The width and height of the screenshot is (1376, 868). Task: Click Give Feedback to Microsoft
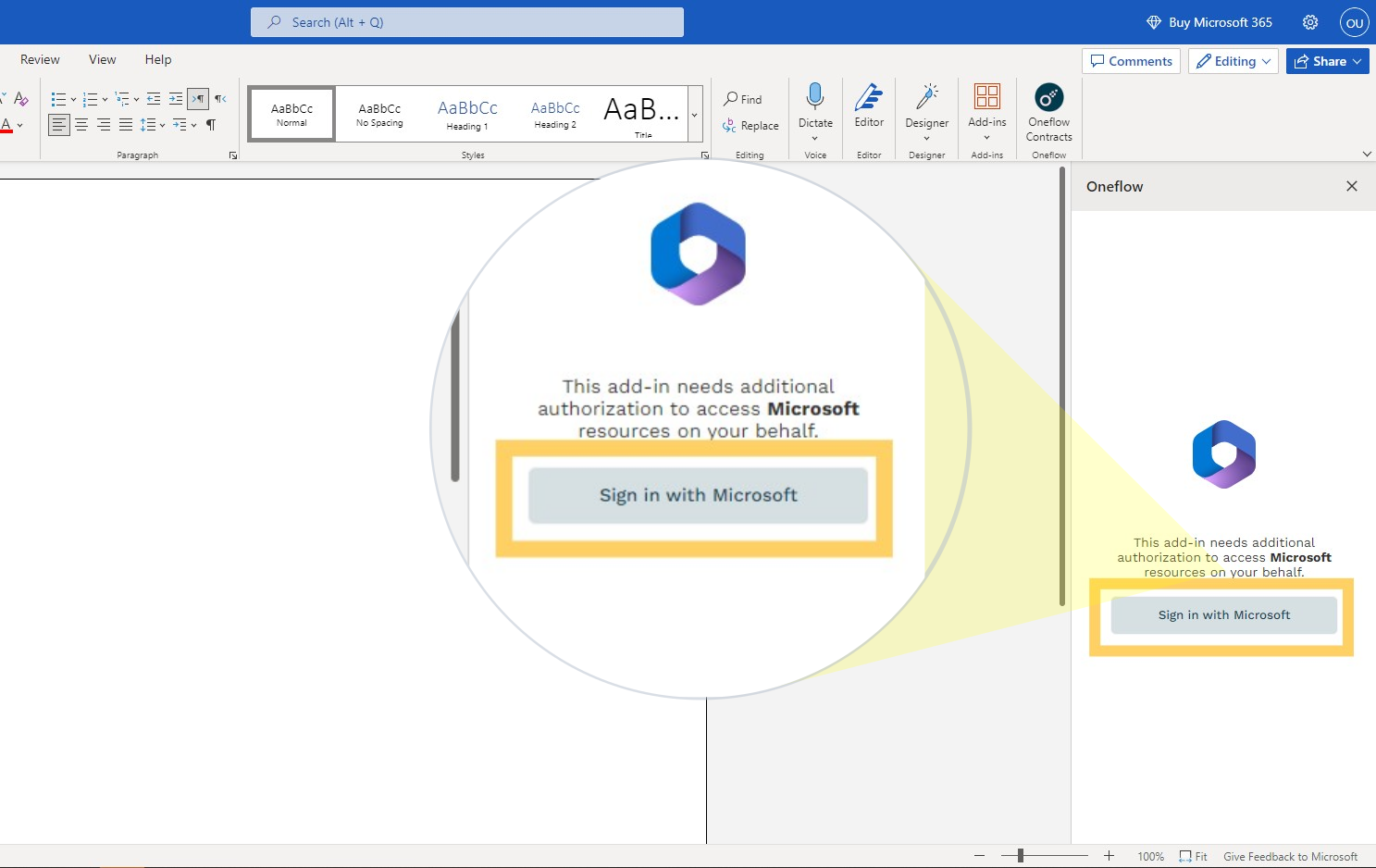1290,857
